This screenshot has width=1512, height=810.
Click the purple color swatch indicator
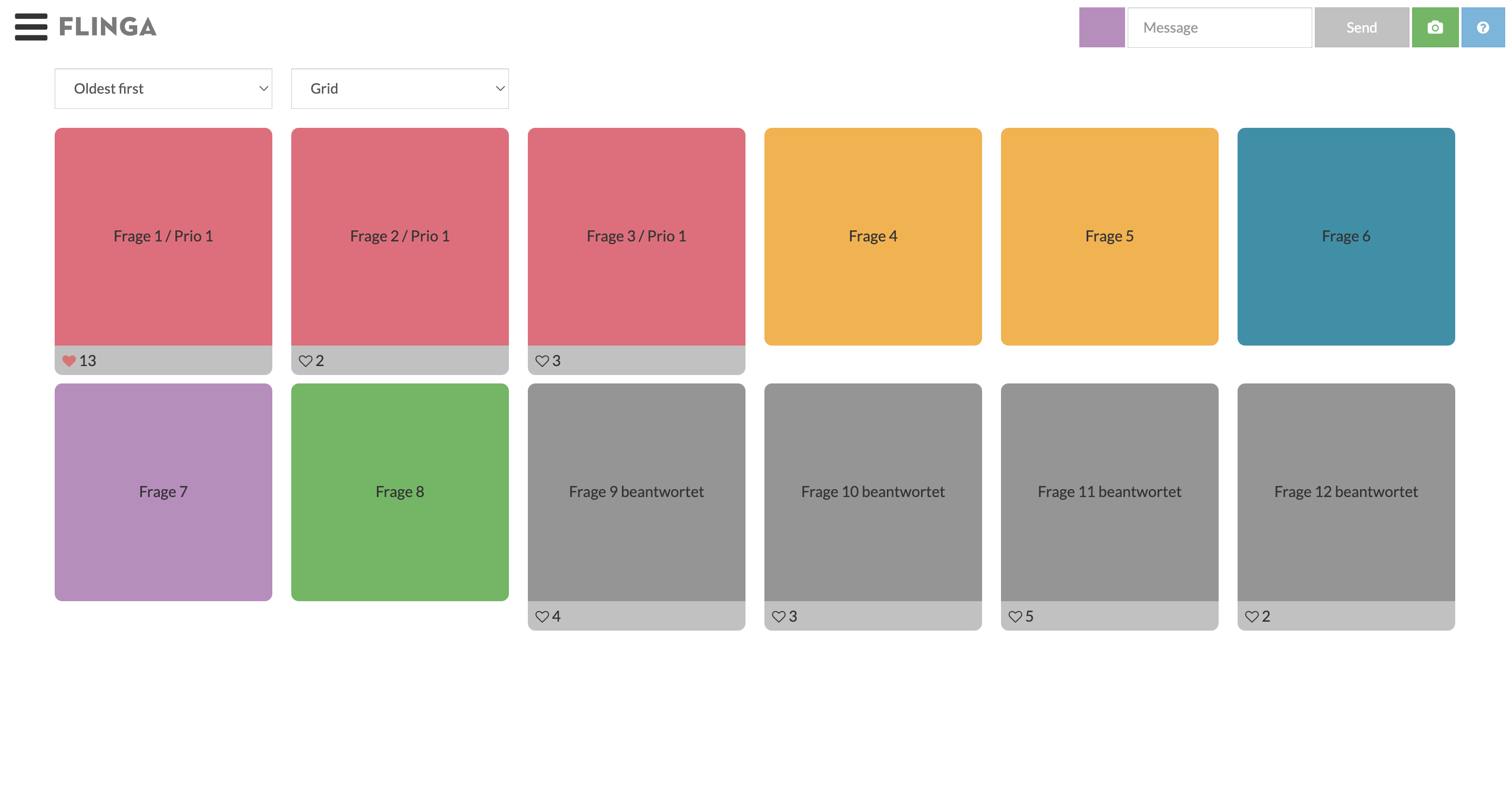(1101, 27)
